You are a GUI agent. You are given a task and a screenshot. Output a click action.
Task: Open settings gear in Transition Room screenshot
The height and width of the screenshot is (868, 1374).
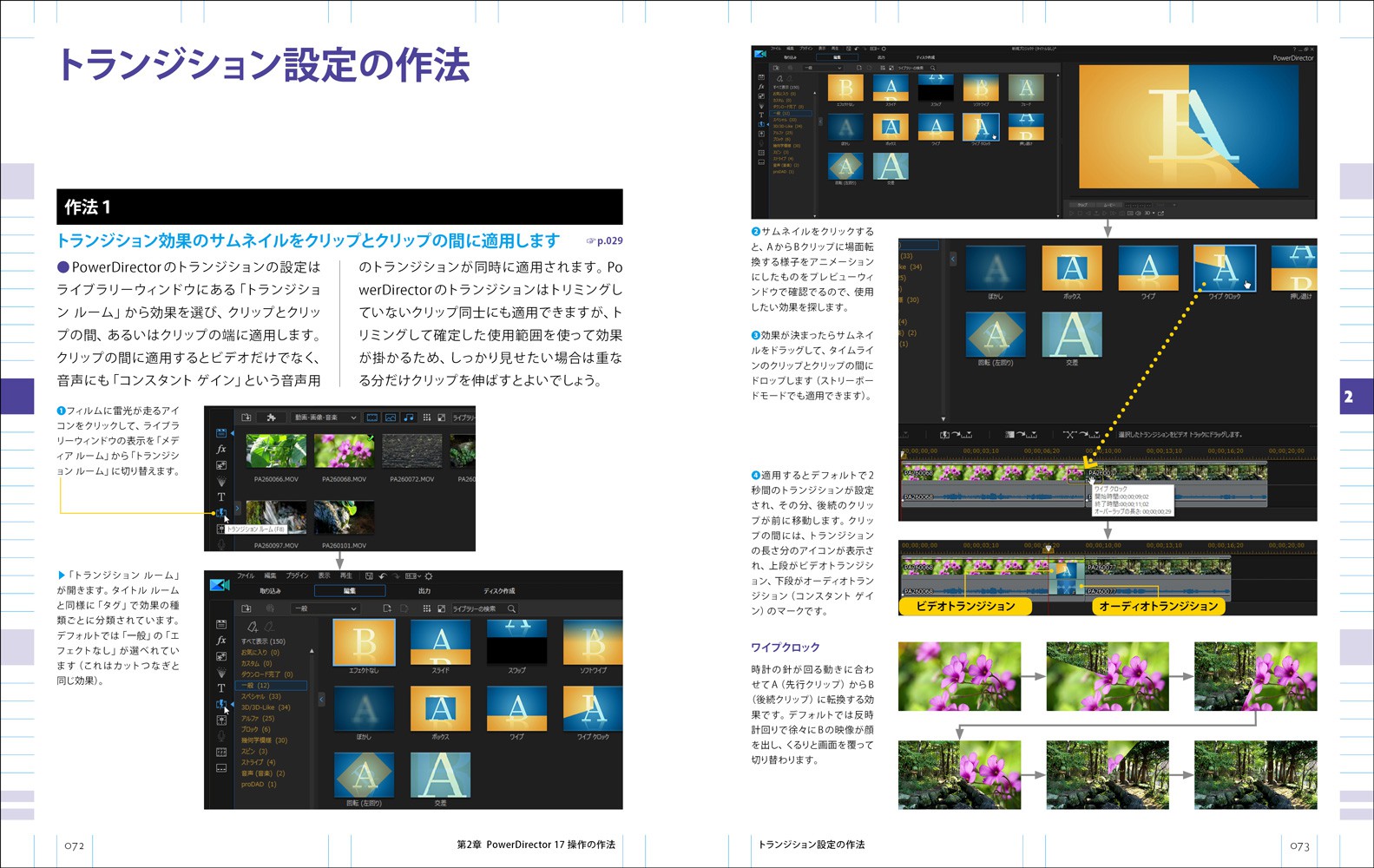click(429, 576)
